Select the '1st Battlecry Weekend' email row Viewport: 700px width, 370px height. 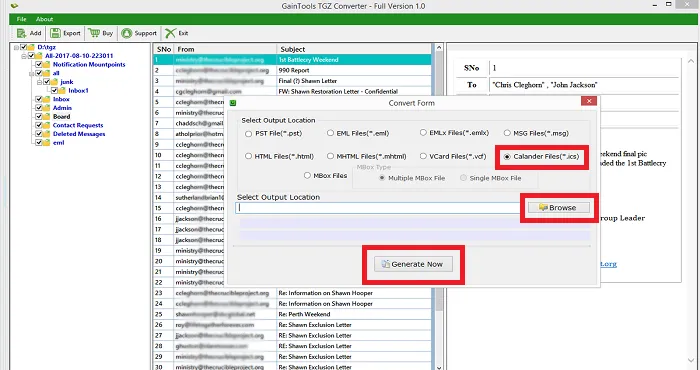292,60
